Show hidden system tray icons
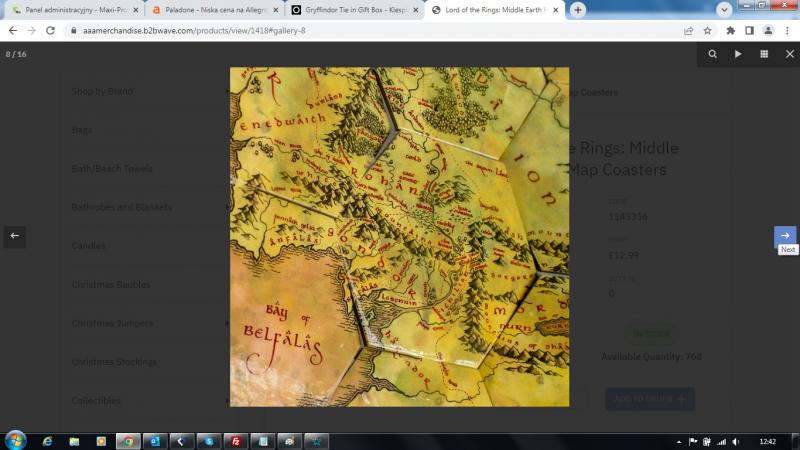 pyautogui.click(x=679, y=442)
